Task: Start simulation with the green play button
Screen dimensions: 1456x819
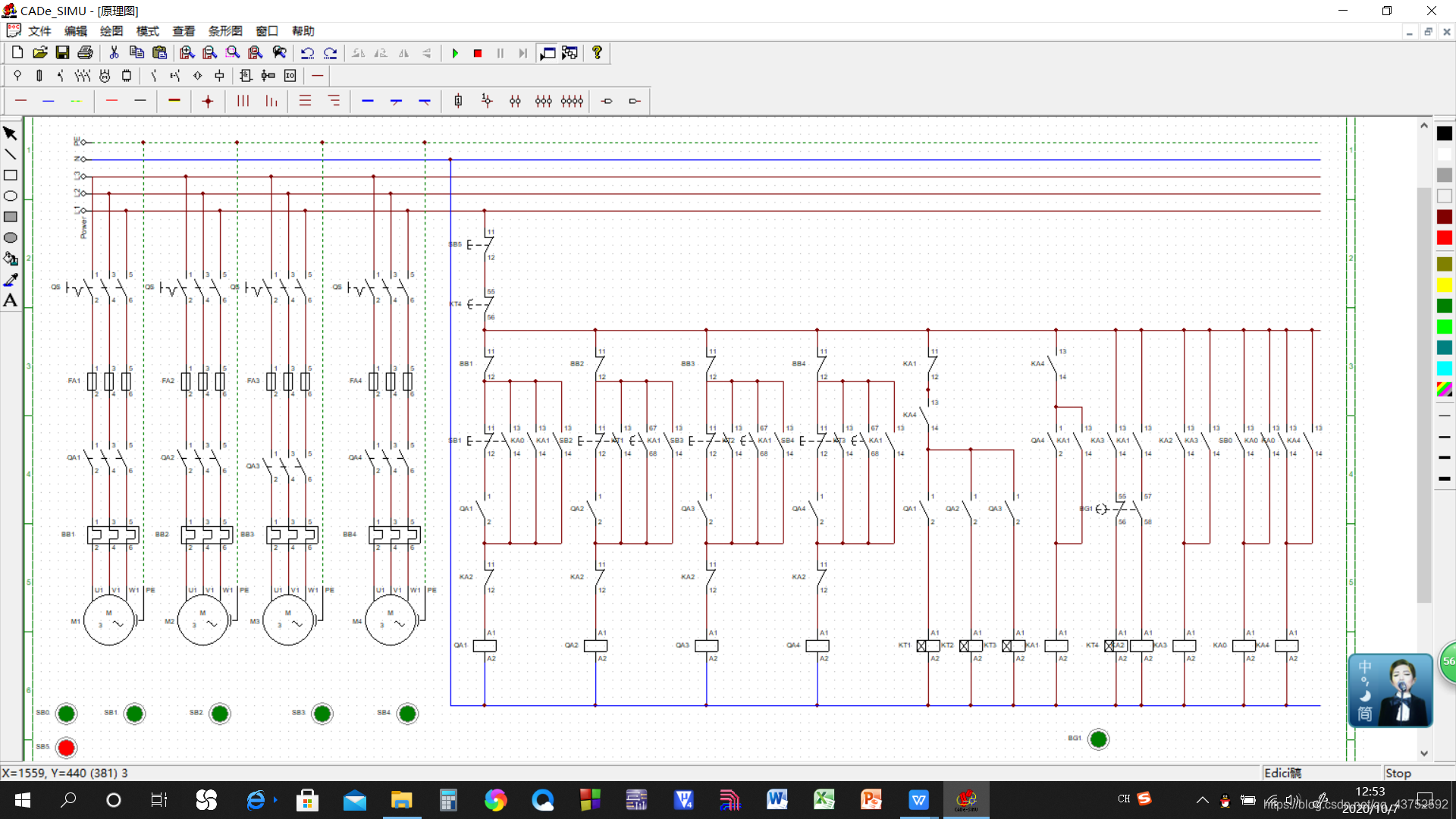Action: coord(455,53)
